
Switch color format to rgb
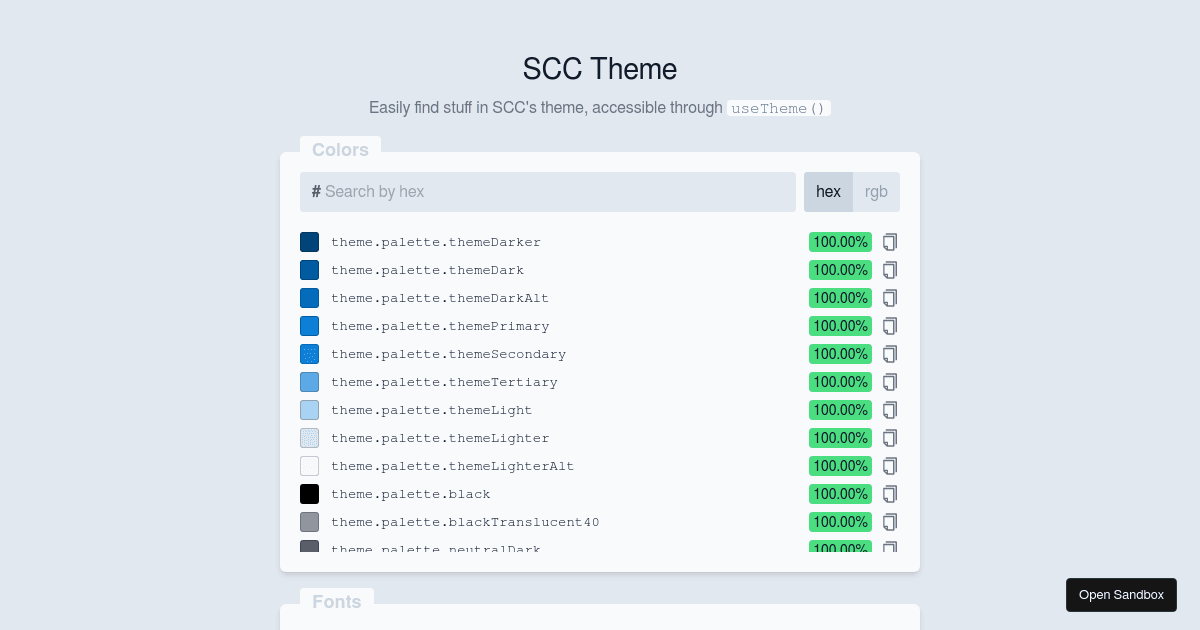(876, 192)
